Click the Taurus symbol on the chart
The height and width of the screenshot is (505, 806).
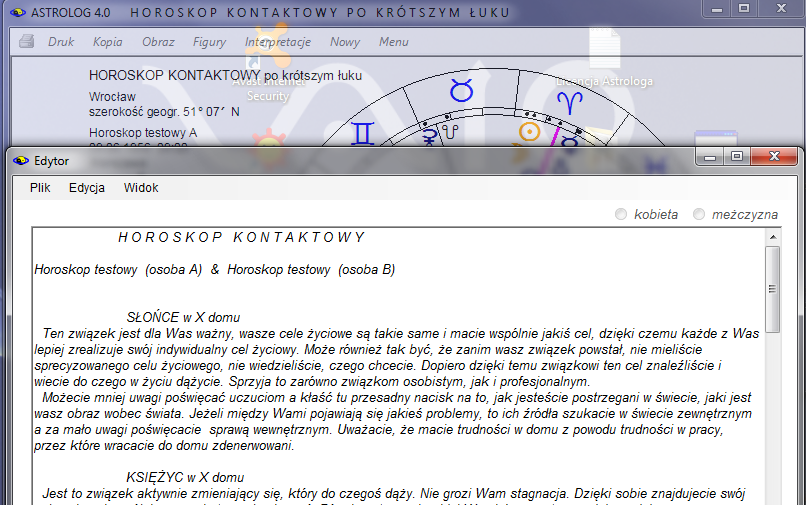[x=461, y=90]
